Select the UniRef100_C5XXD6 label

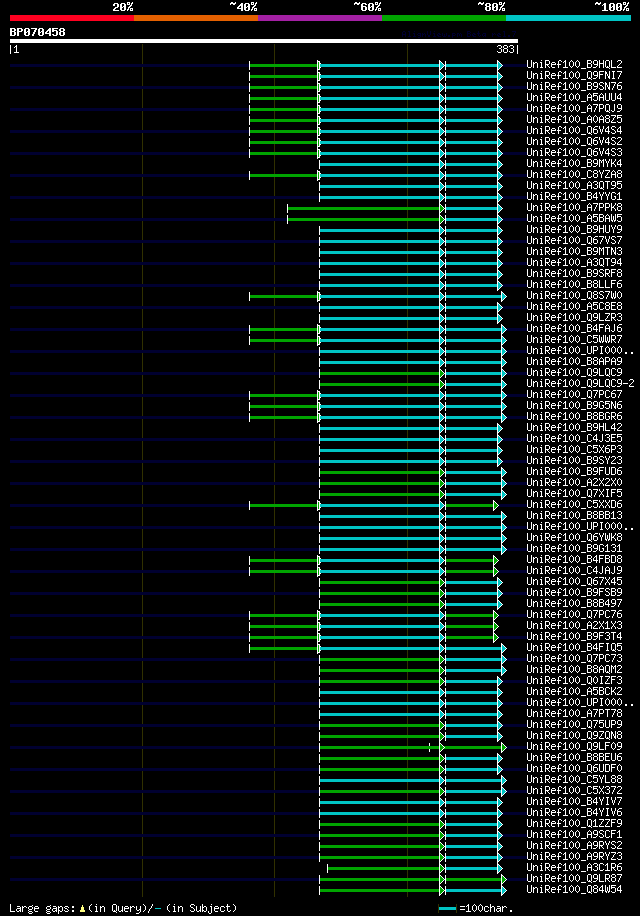pos(574,504)
